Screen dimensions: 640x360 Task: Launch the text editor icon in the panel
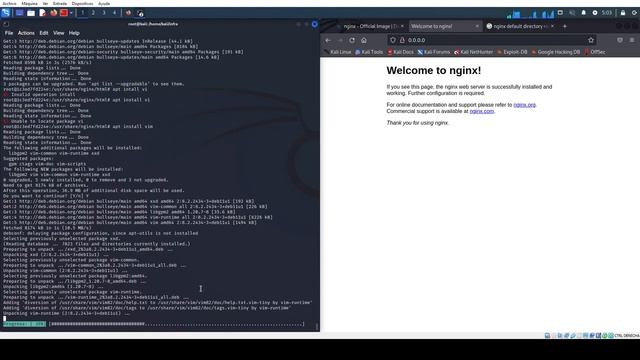(42, 13)
